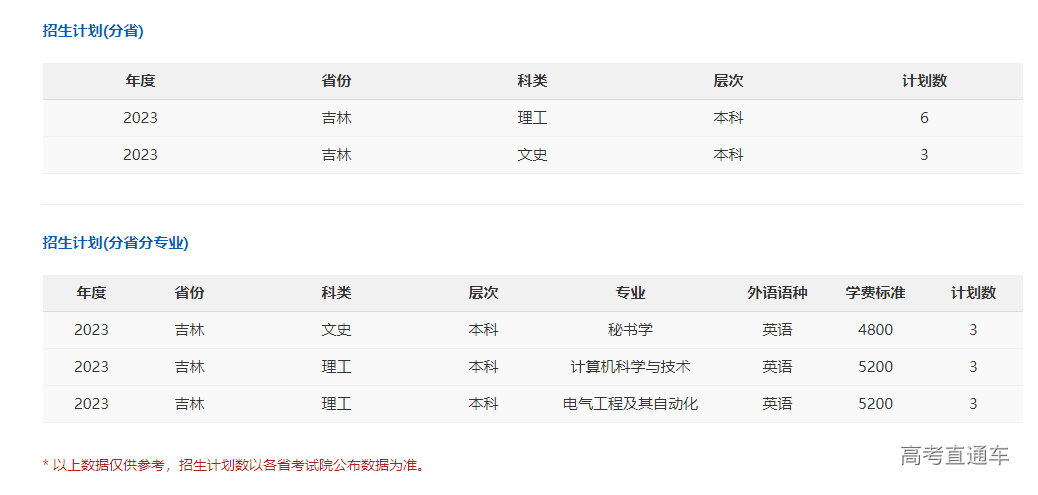Click the 计算机科学与技术 major cell
This screenshot has width=1038, height=495.
[630, 367]
